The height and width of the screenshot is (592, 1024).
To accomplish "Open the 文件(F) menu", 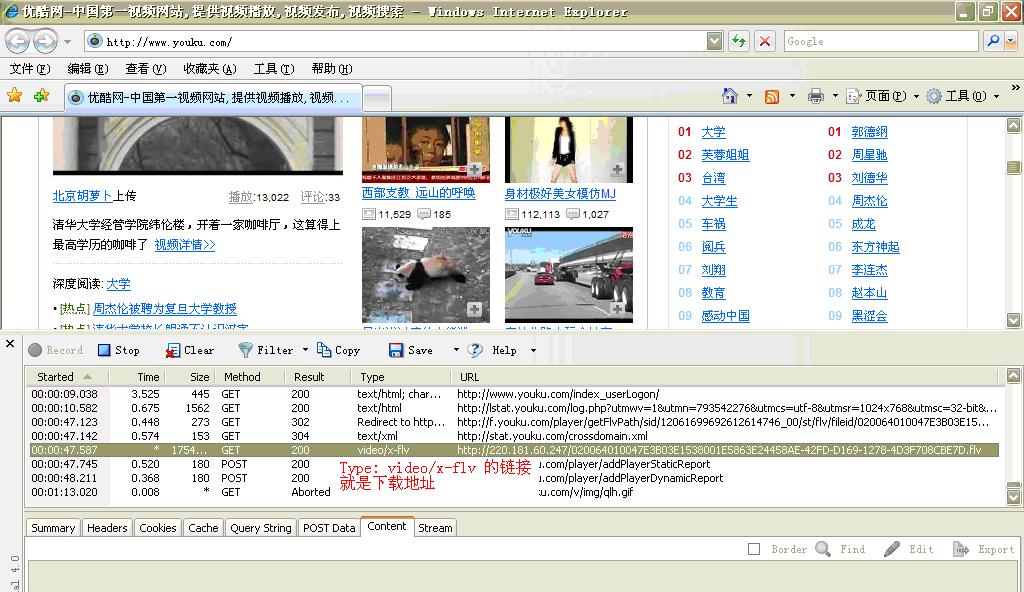I will tap(30, 69).
